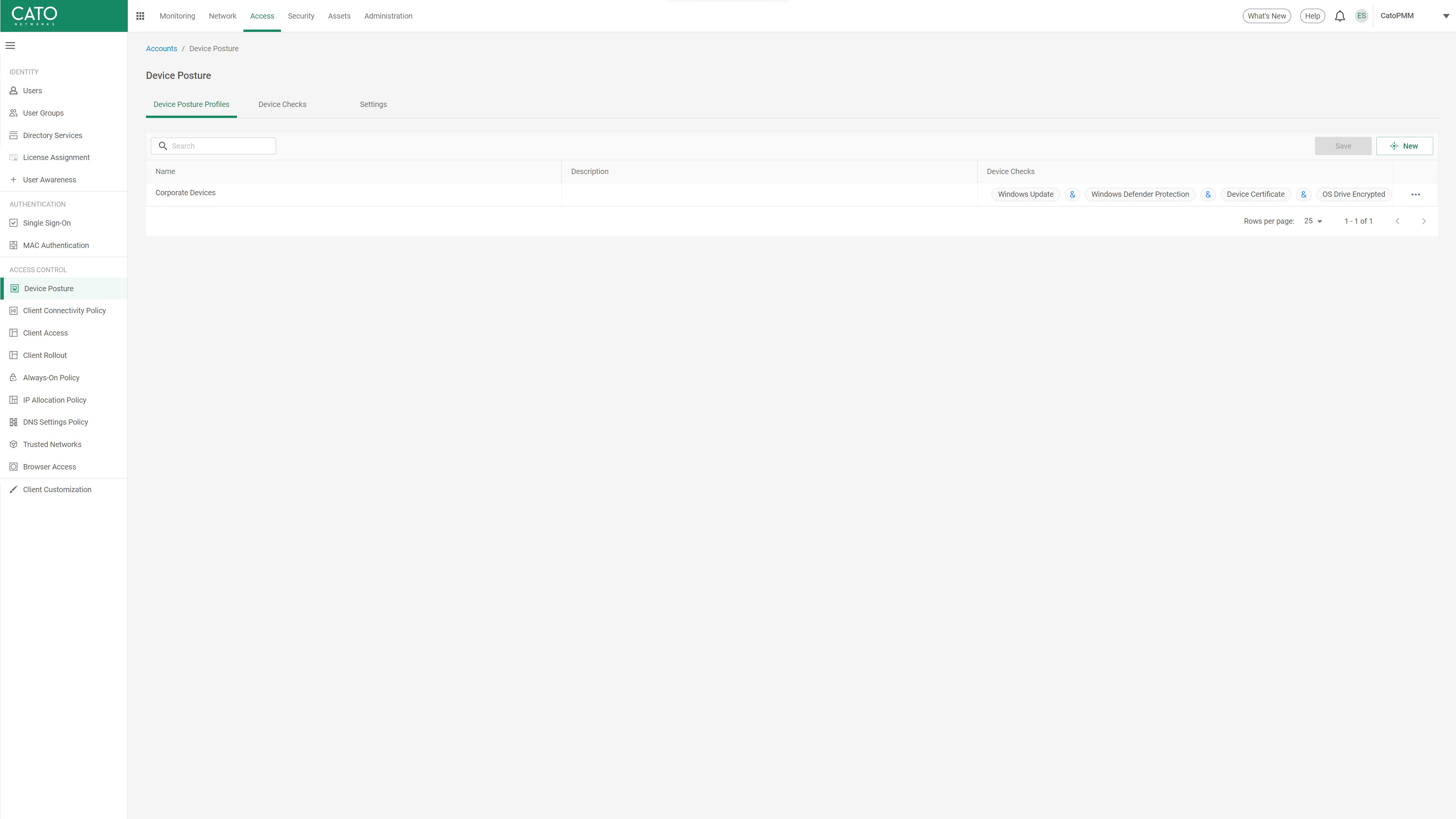Click the Single Sign-On checkbox icon
The height and width of the screenshot is (819, 1456).
(x=14, y=223)
